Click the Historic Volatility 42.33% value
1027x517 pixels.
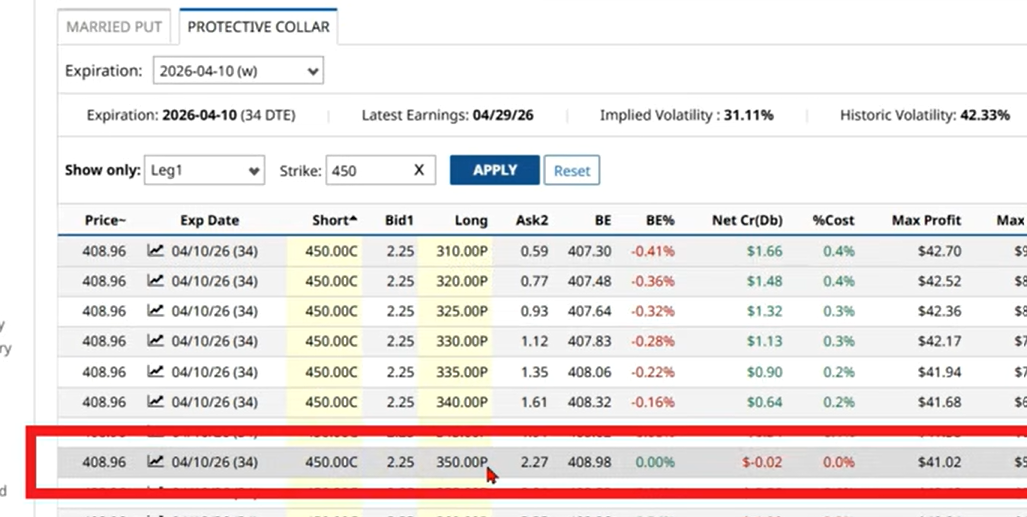(x=984, y=115)
